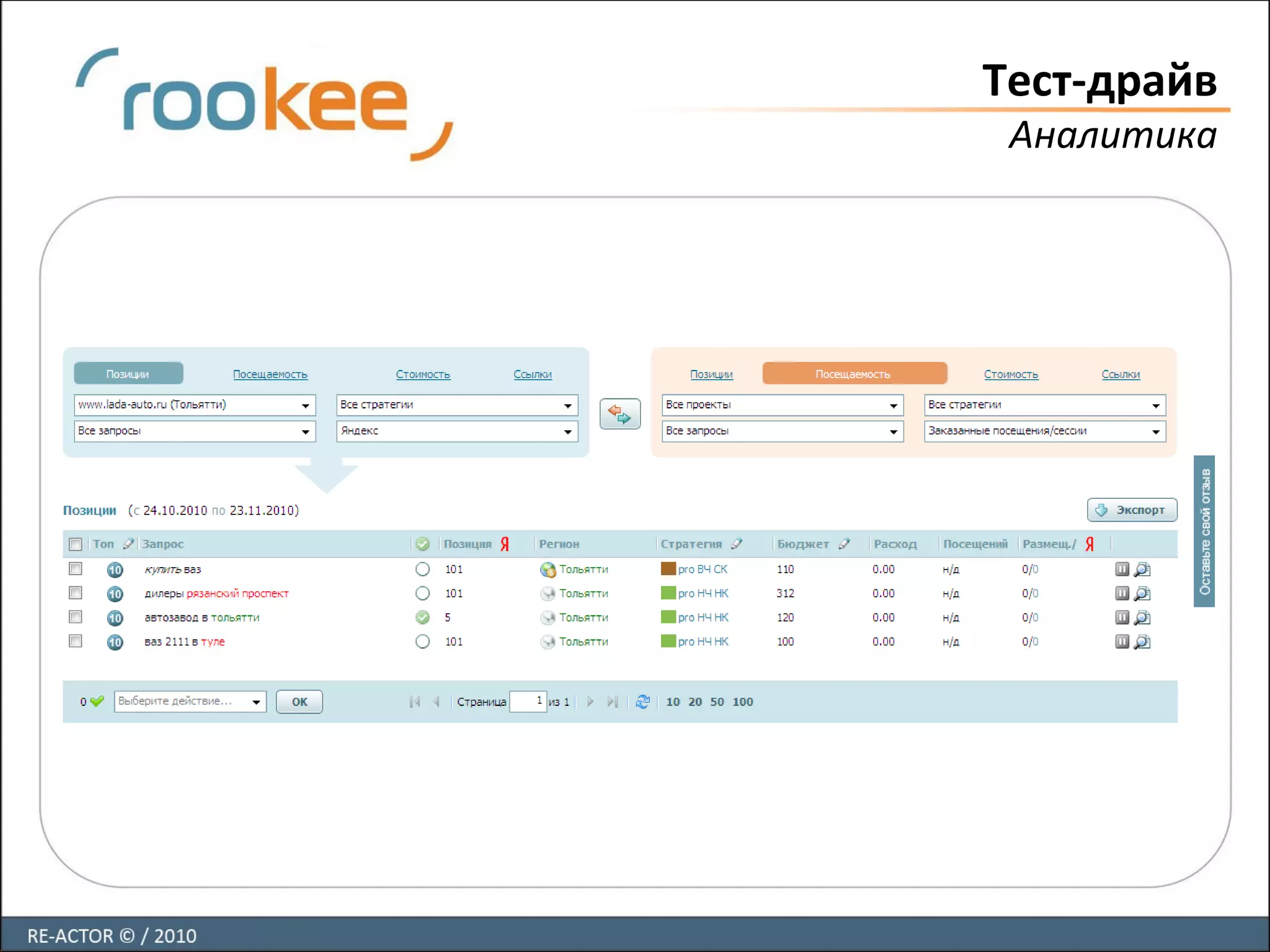Image resolution: width=1270 pixels, height=952 pixels.
Task: Go to the last page arrow icon
Action: pos(613,702)
